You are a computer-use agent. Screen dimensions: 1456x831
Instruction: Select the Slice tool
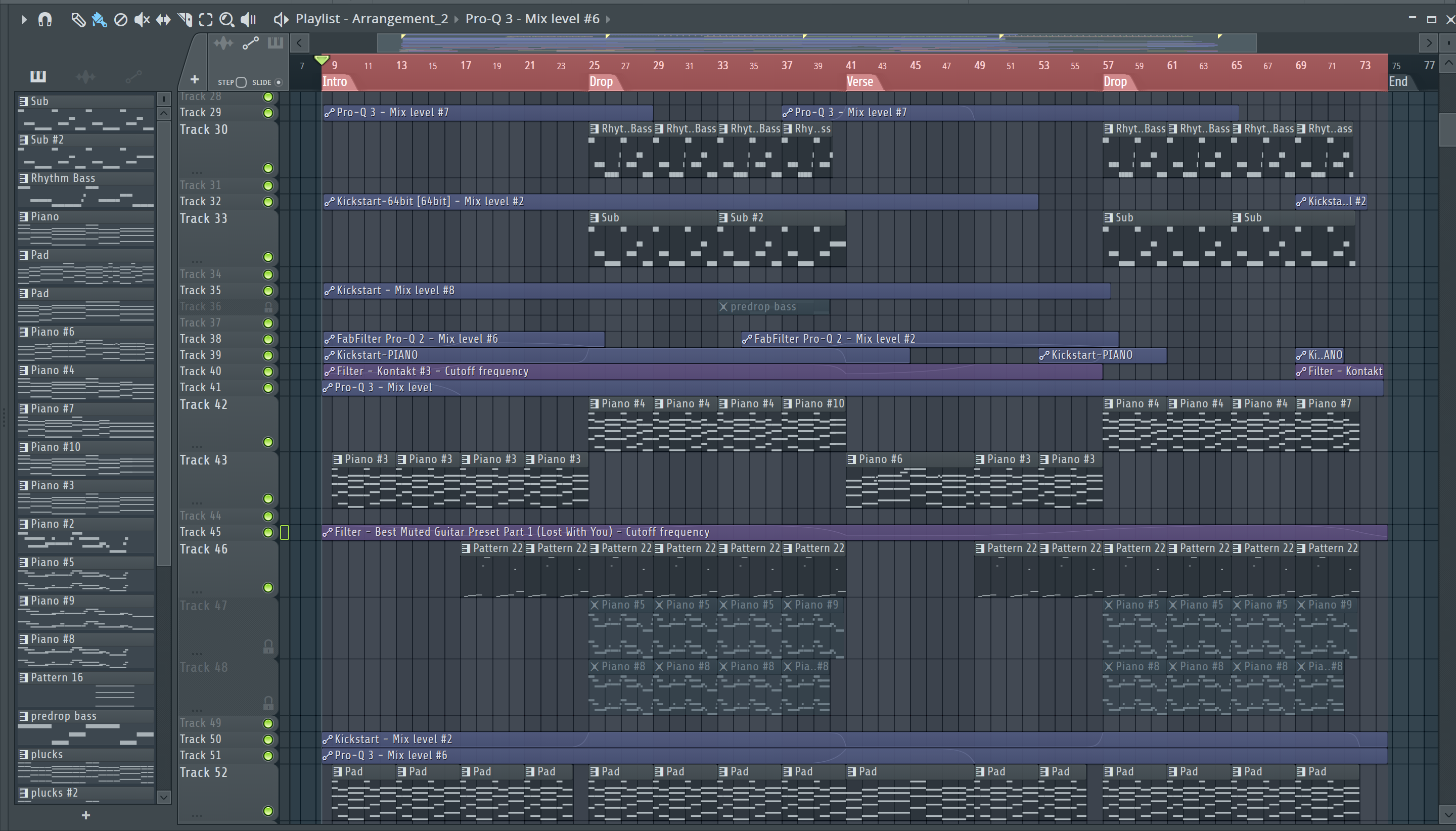(x=185, y=20)
